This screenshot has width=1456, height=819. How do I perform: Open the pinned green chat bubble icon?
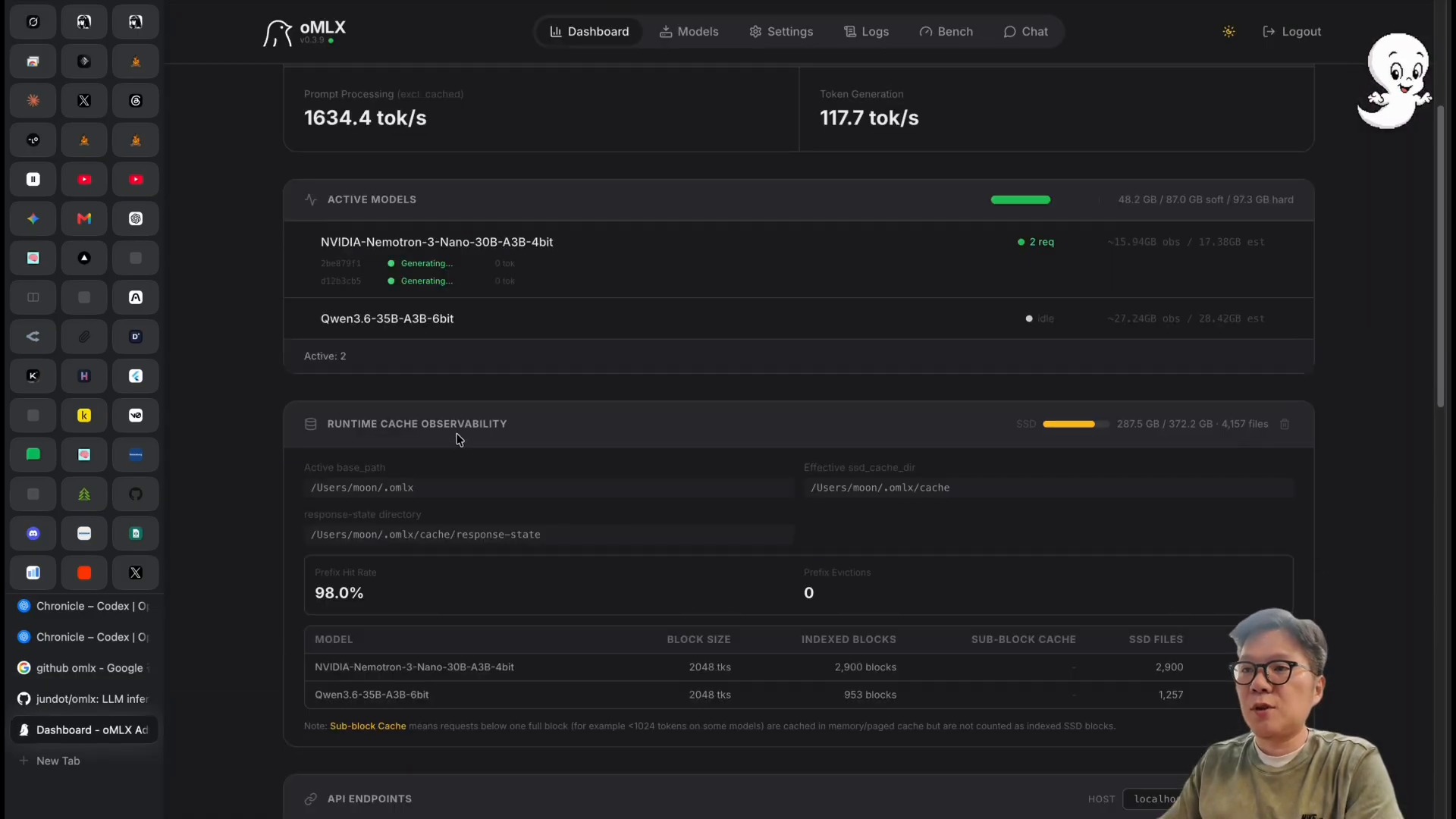[x=33, y=455]
